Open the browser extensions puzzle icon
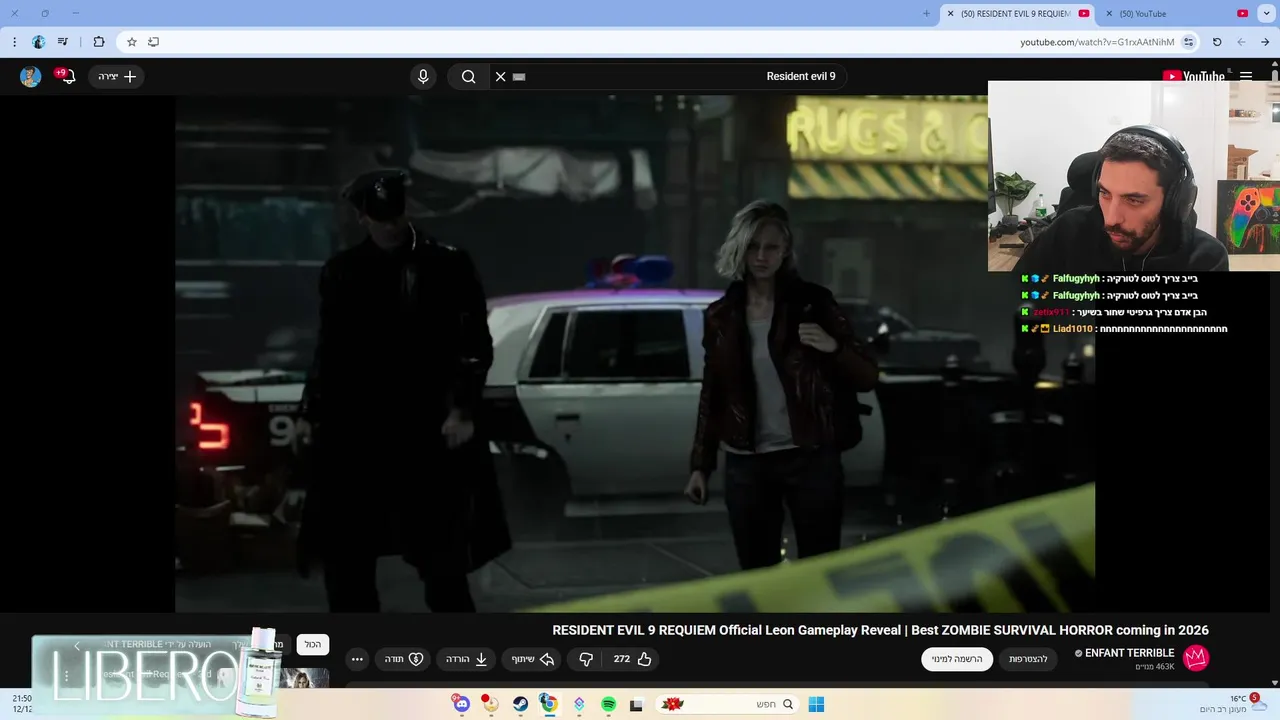The height and width of the screenshot is (720, 1280). coord(98,42)
